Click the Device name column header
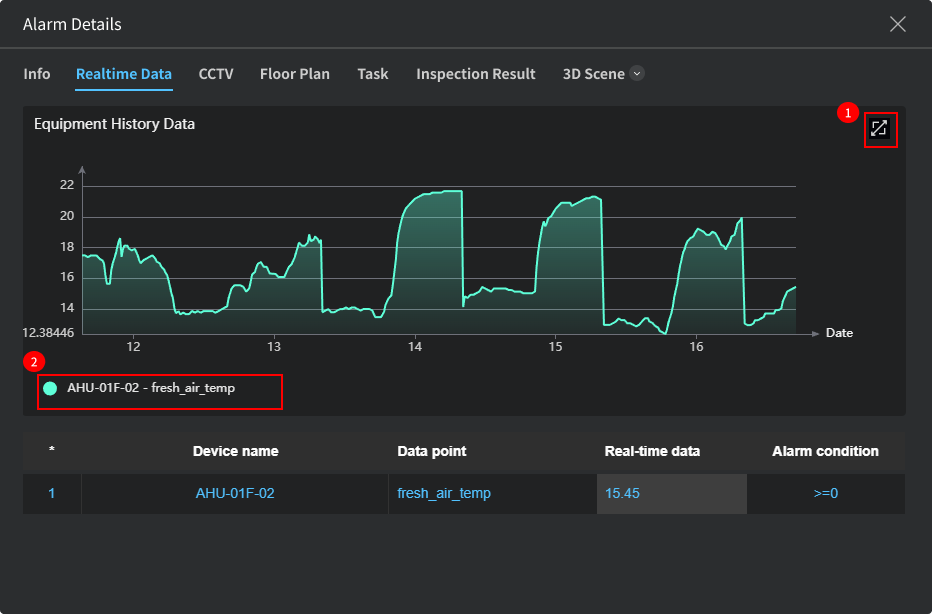The image size is (932, 614). [235, 451]
